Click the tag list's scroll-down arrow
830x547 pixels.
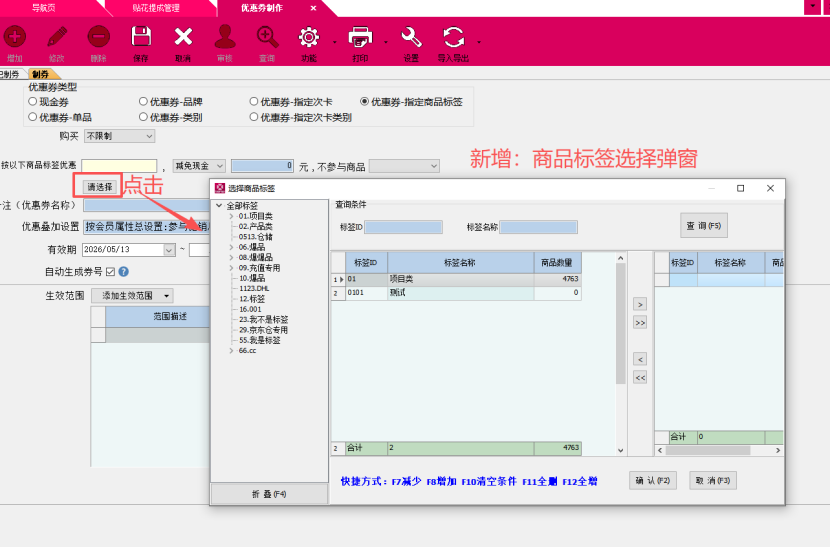coord(621,451)
